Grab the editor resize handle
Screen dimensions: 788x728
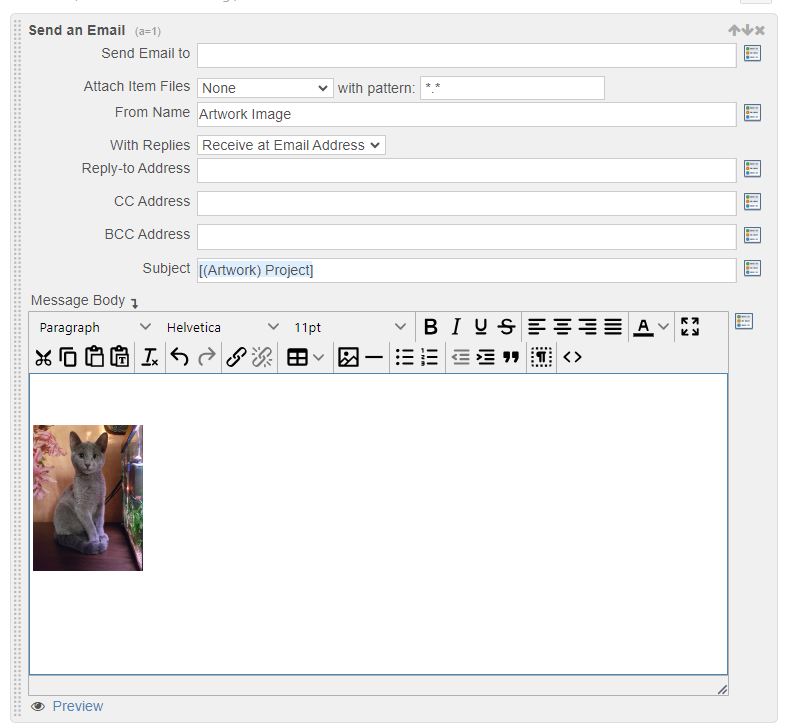pyautogui.click(x=722, y=690)
